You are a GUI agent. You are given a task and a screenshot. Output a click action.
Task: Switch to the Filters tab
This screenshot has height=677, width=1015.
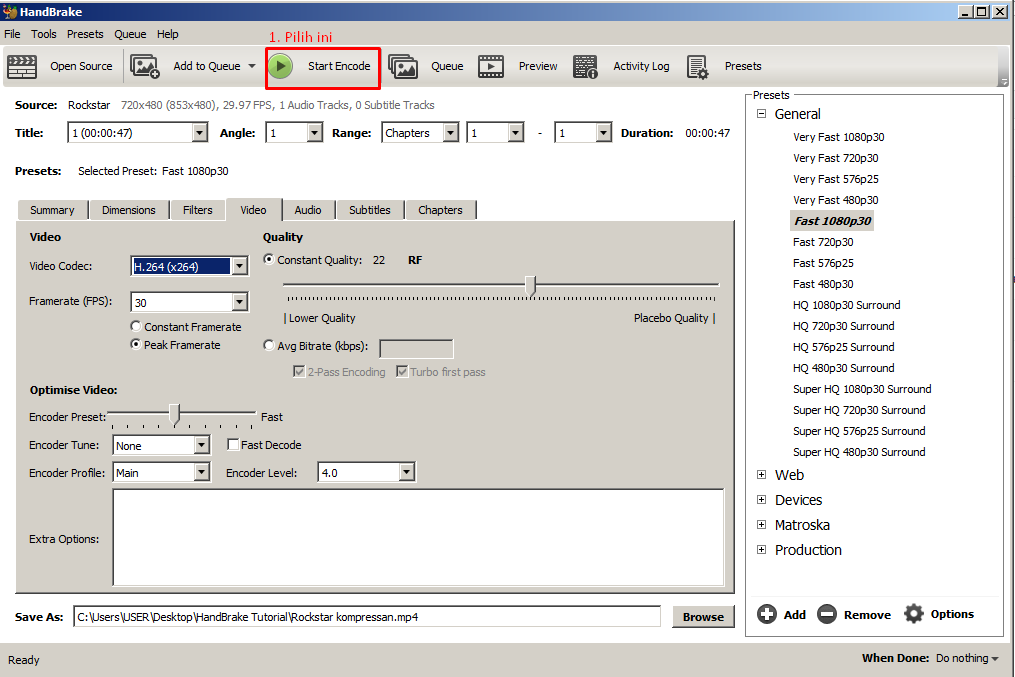point(197,210)
